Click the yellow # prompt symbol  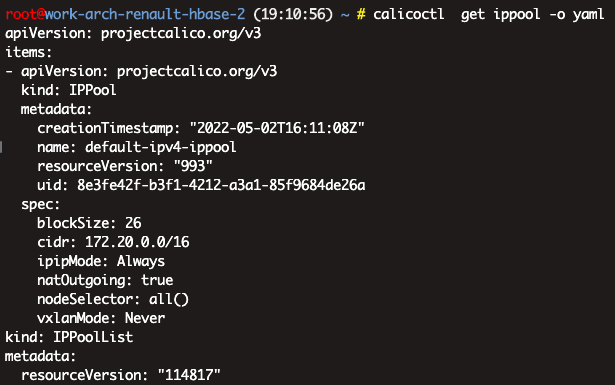tap(361, 15)
